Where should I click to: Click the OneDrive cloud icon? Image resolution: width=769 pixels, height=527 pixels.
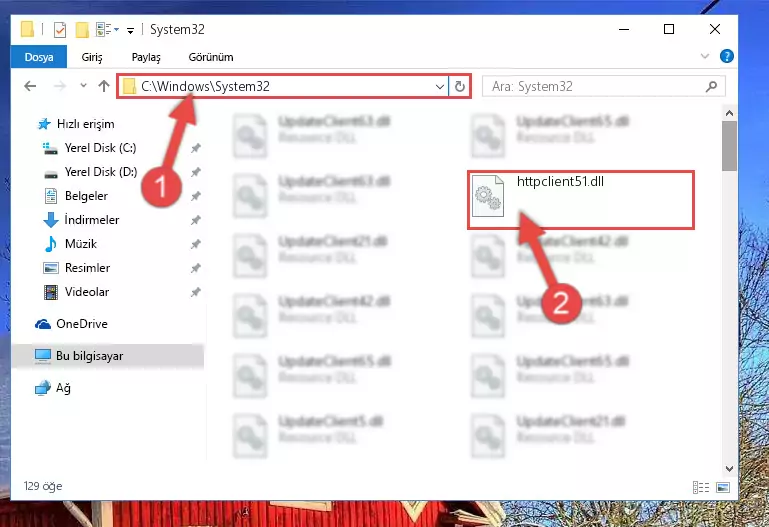tap(43, 324)
